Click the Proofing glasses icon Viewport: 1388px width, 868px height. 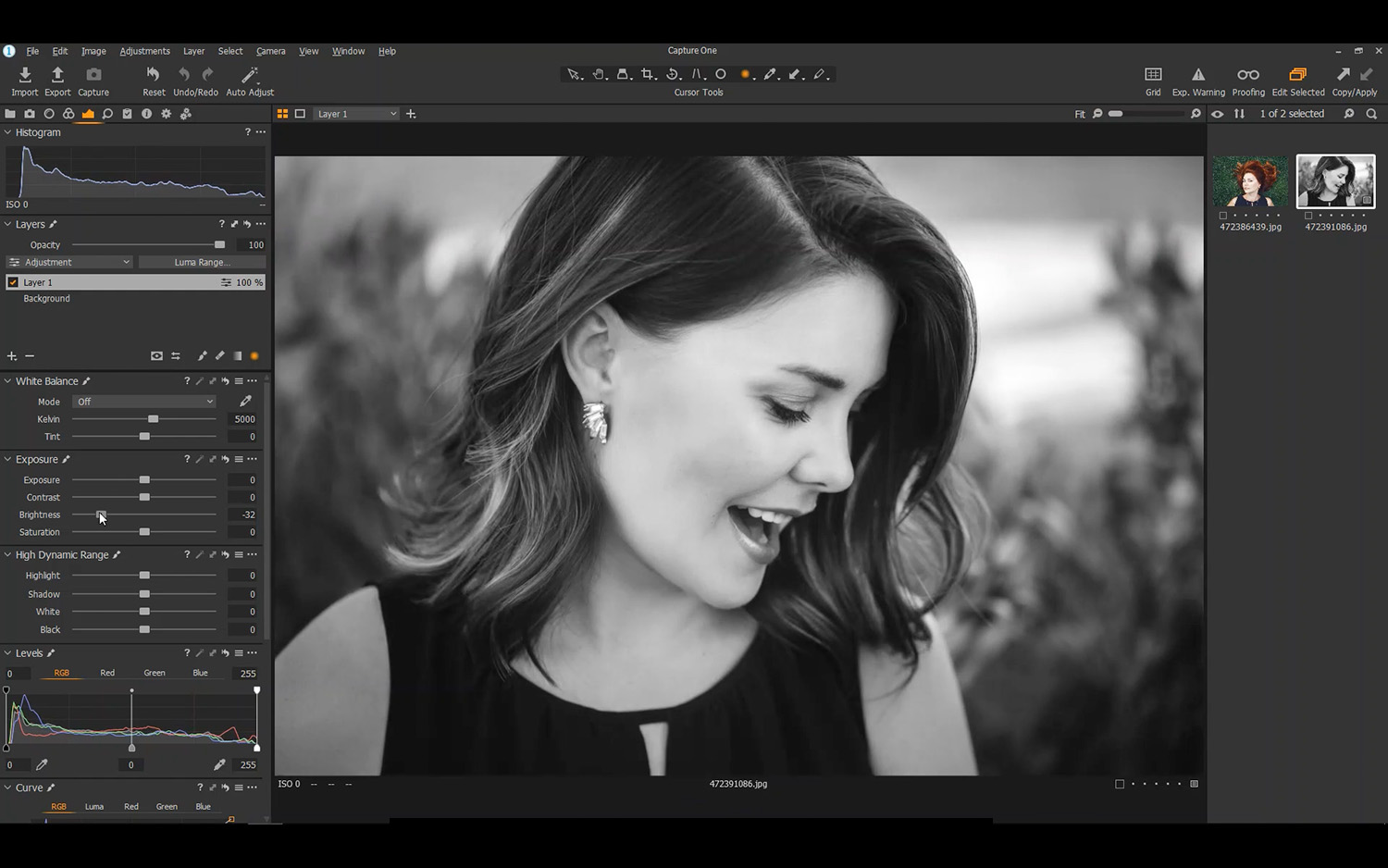coord(1248,75)
